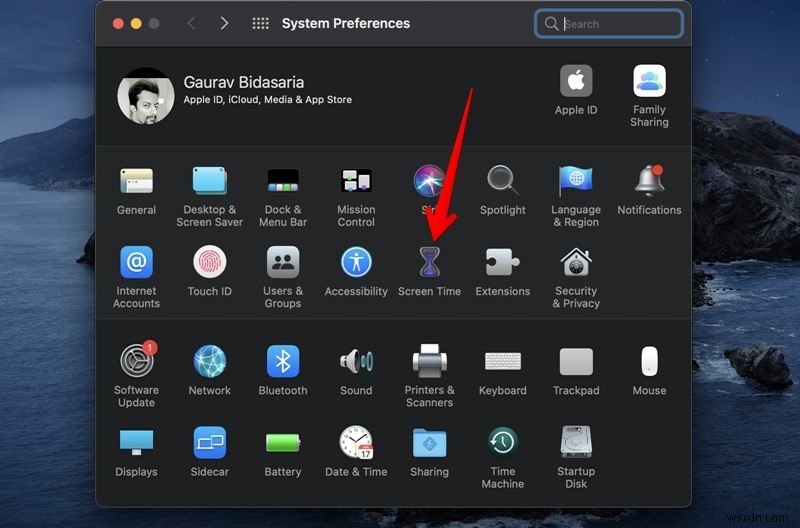Open the Bluetooth settings pane
800x528 pixels.
click(x=283, y=362)
